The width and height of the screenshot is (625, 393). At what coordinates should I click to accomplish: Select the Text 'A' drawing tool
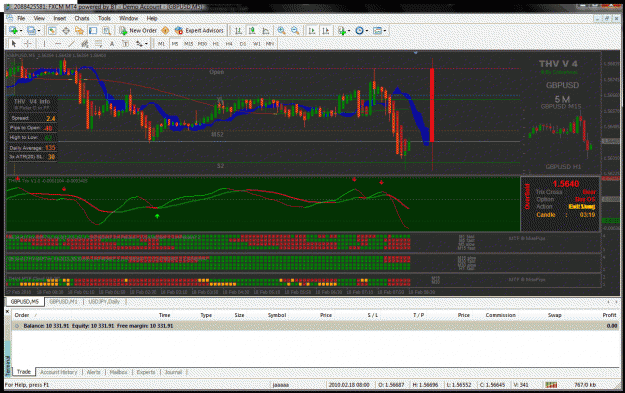click(x=112, y=43)
